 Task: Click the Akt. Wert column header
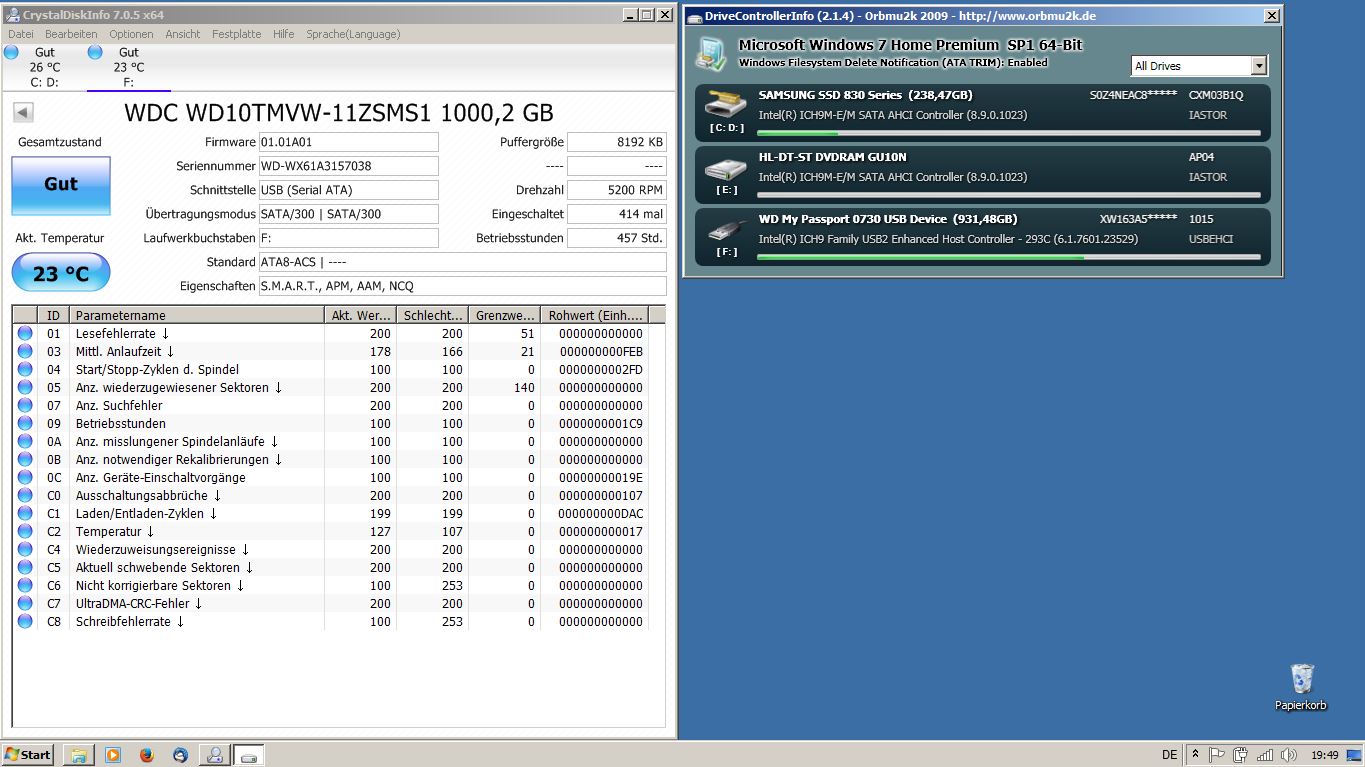tap(360, 315)
